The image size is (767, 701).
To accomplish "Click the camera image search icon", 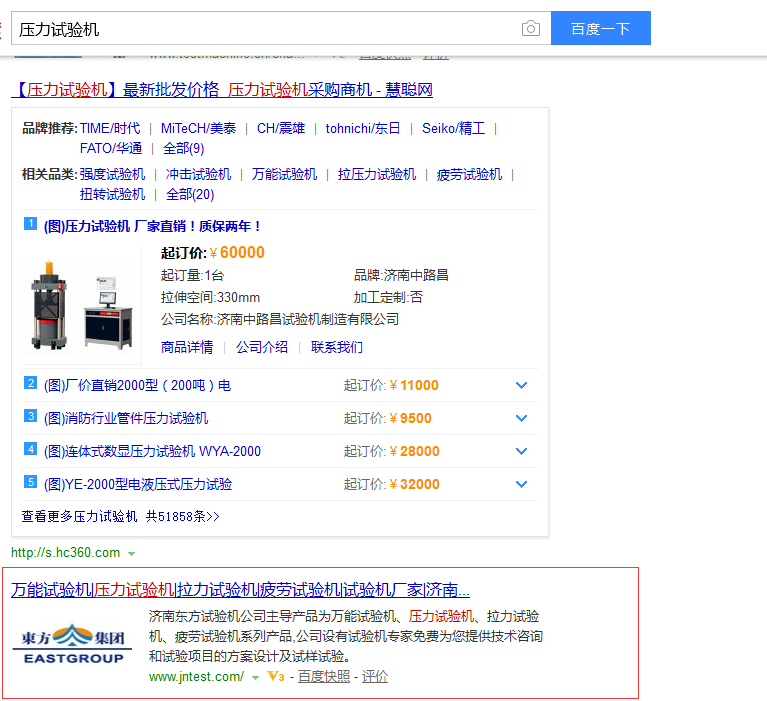I will point(531,29).
